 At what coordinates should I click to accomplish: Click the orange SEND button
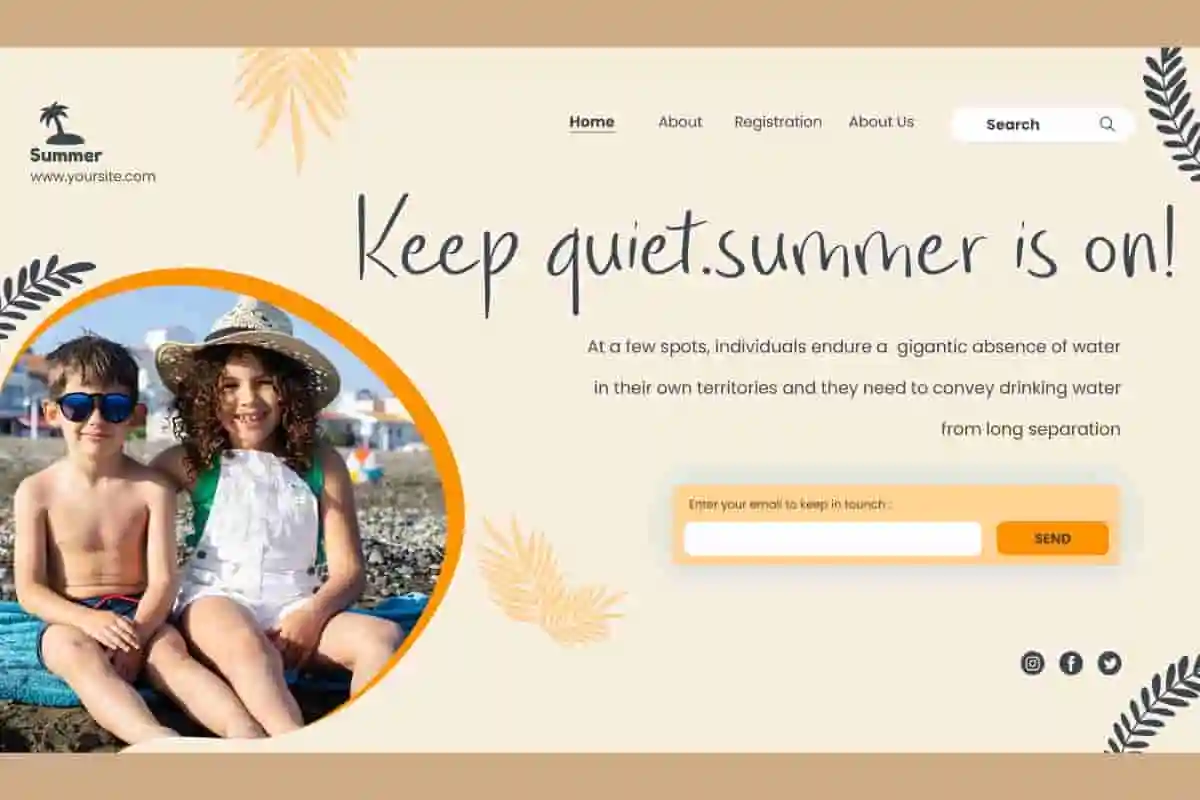point(1052,538)
